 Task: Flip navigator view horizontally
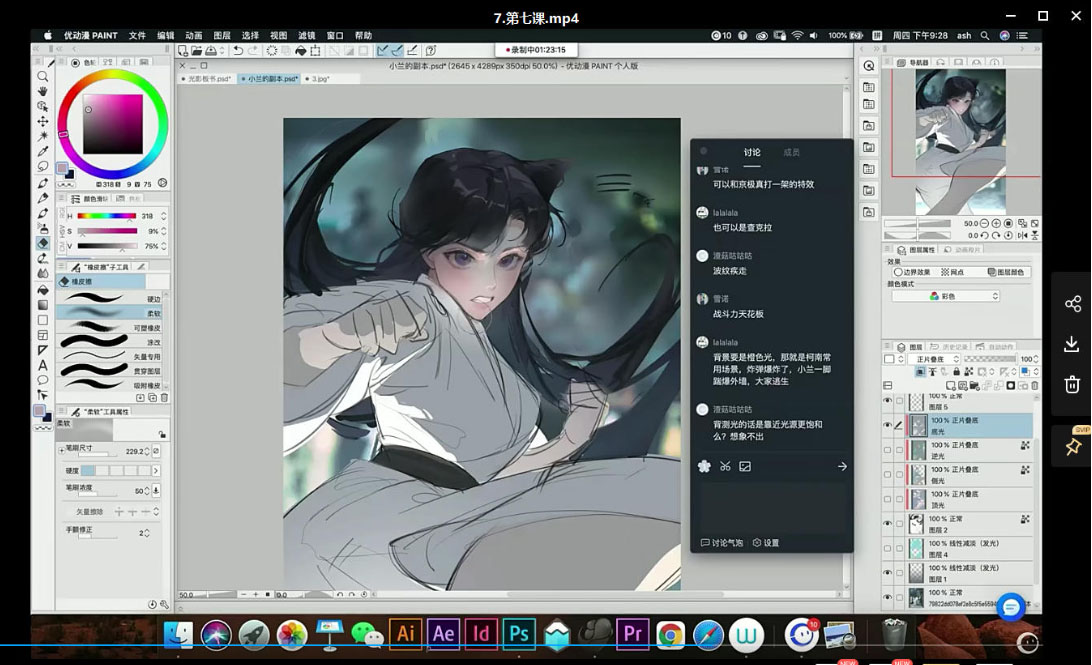click(x=1022, y=235)
